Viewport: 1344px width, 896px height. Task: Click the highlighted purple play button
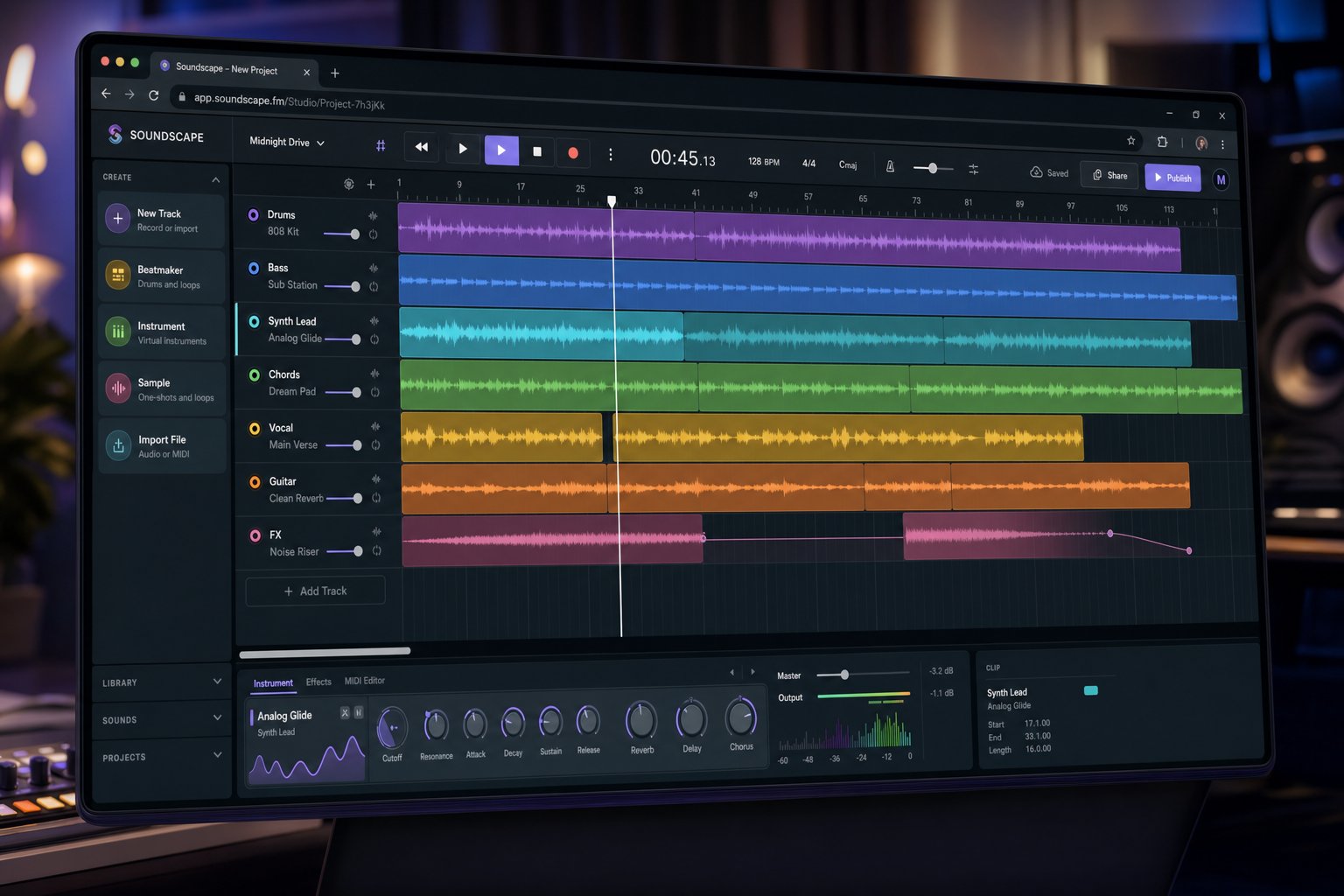pyautogui.click(x=501, y=150)
